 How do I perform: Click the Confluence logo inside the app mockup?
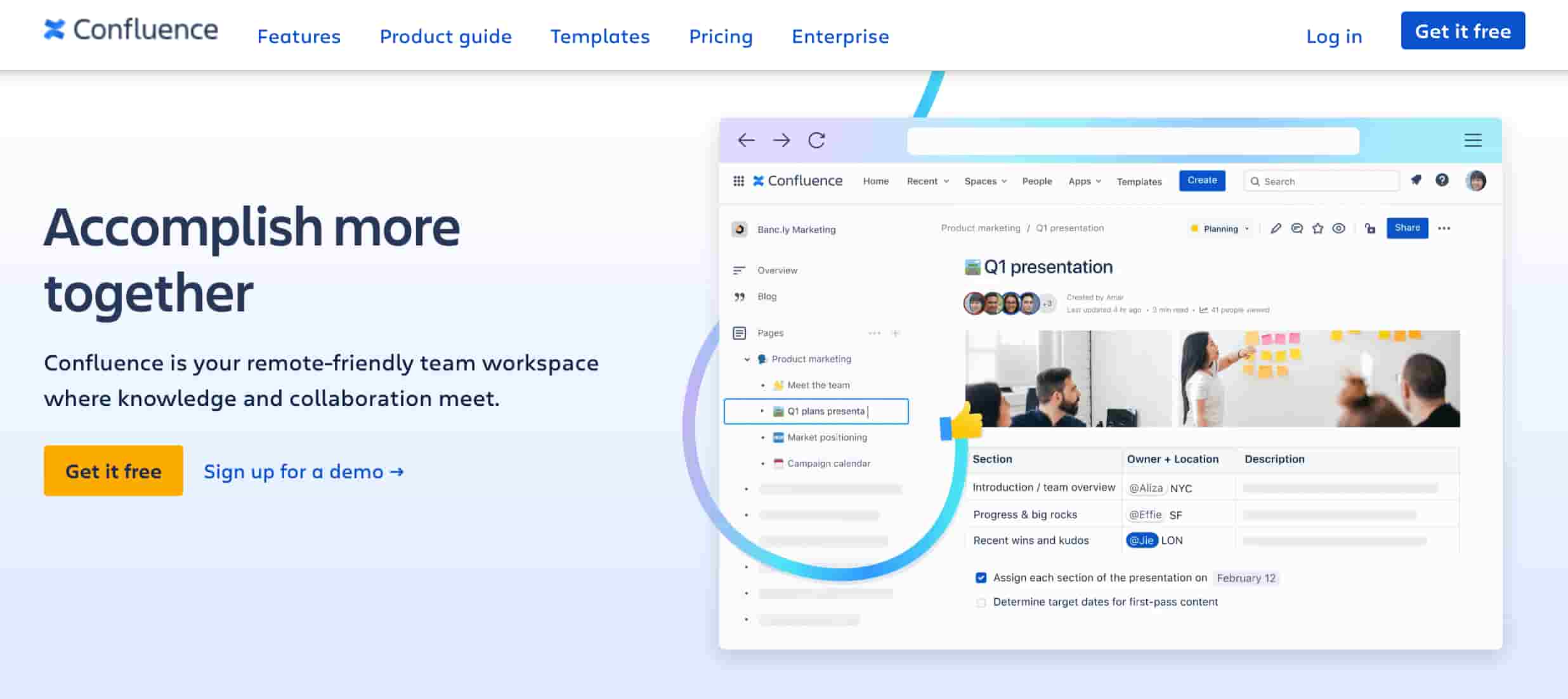tap(797, 181)
